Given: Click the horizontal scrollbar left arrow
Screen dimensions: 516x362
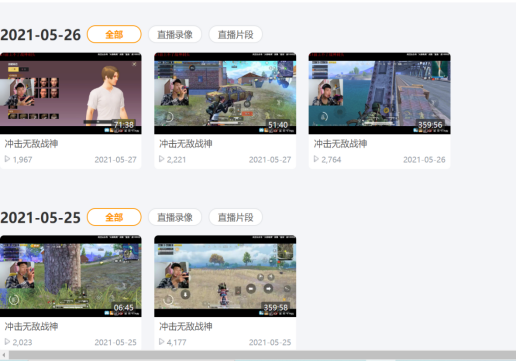Looking at the screenshot, I should [x=4, y=355].
